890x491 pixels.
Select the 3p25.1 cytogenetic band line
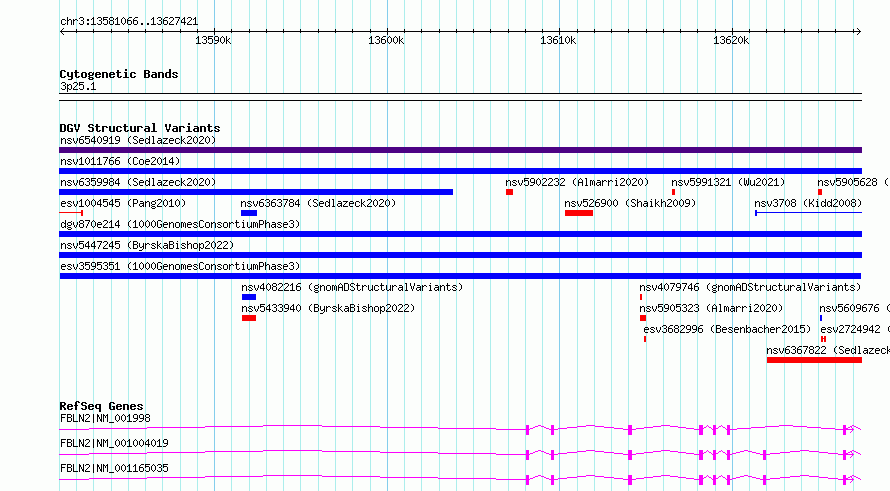click(x=460, y=97)
